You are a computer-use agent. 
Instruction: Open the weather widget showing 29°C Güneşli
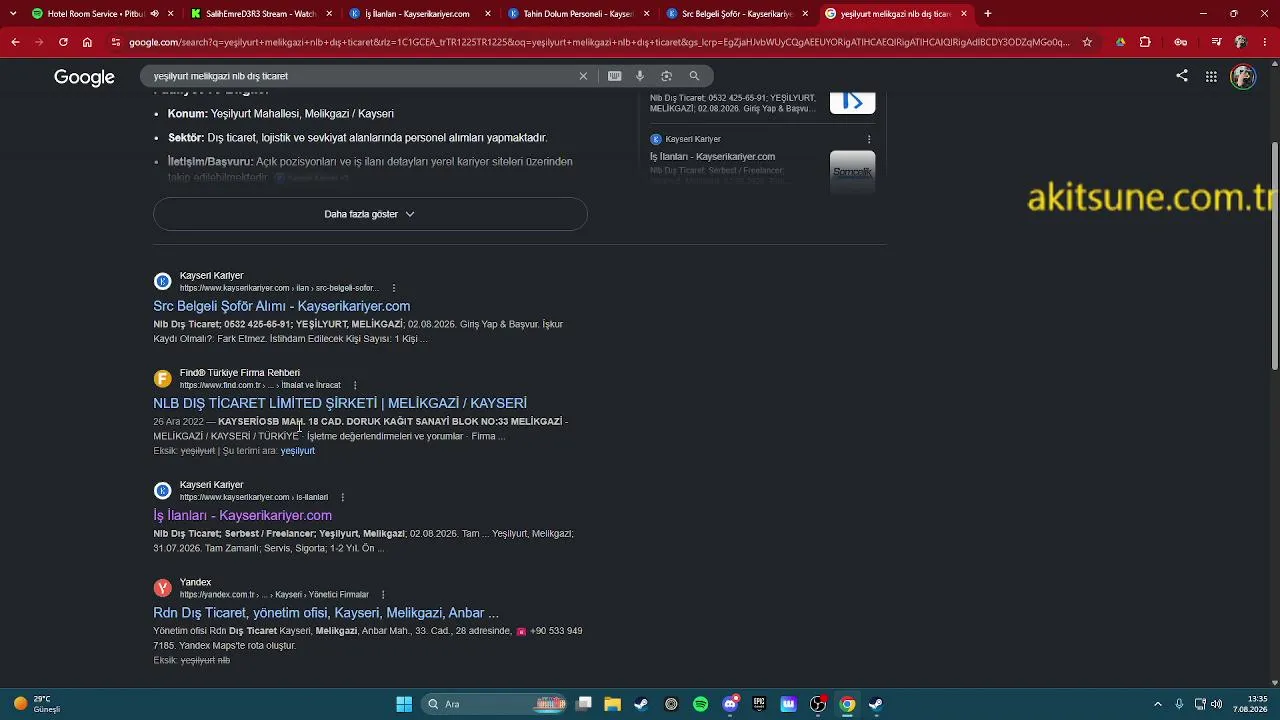click(x=37, y=704)
